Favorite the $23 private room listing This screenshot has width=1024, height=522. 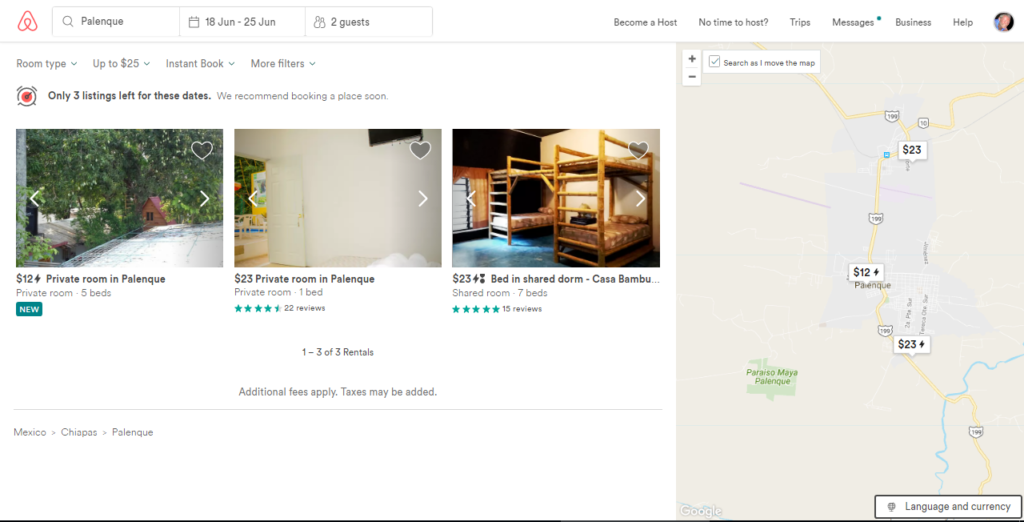420,151
